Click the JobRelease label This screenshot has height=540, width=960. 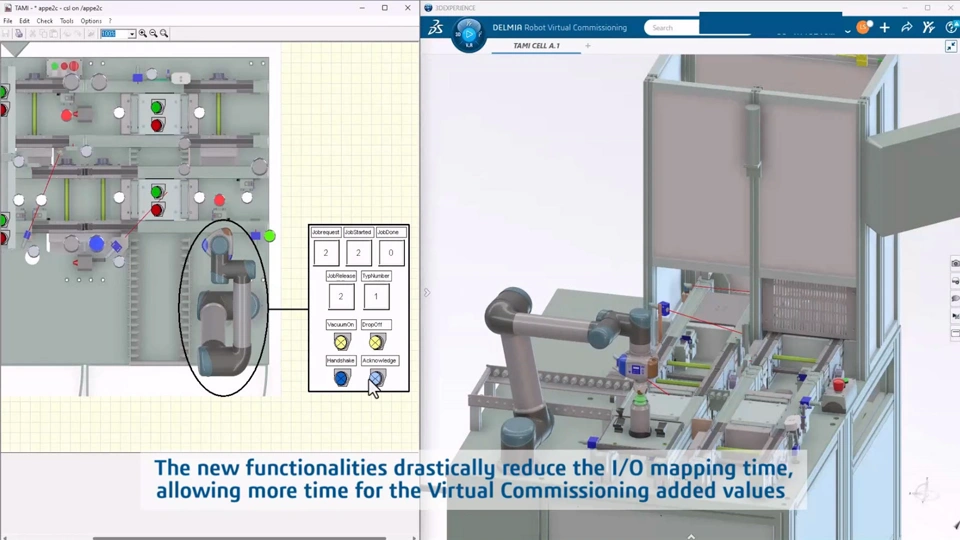tap(341, 276)
